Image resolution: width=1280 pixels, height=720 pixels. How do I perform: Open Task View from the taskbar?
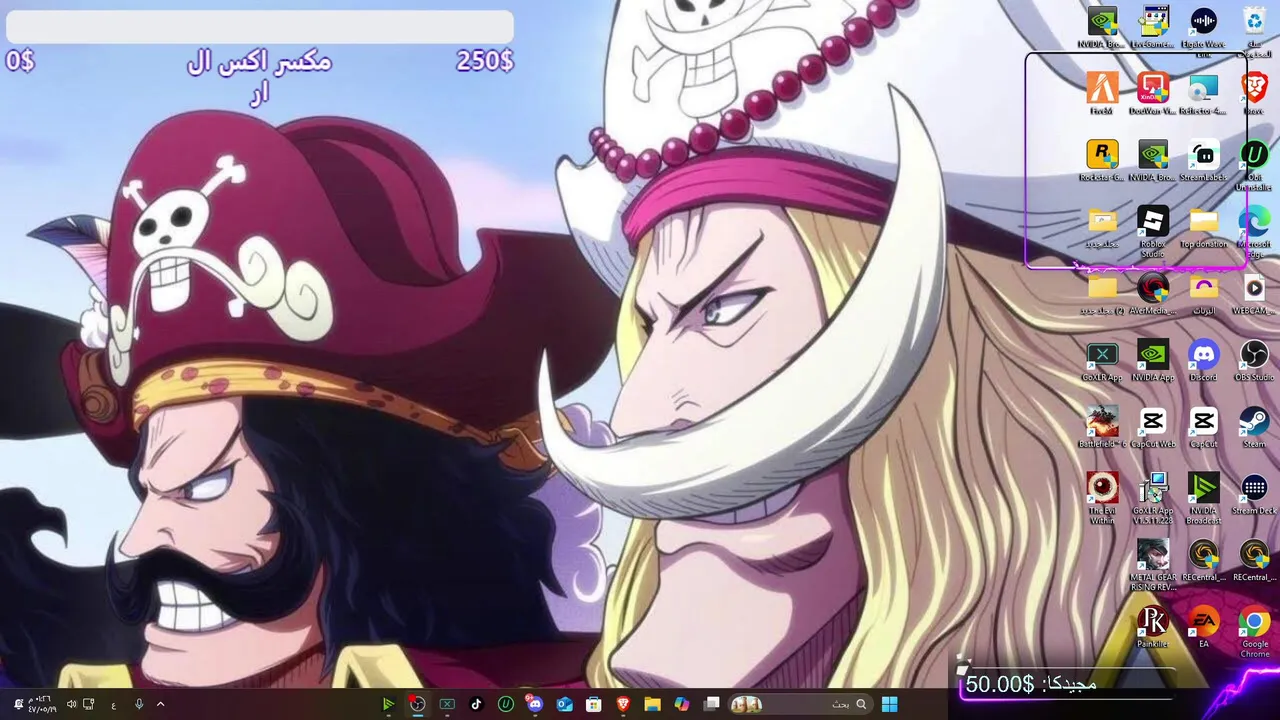(712, 704)
